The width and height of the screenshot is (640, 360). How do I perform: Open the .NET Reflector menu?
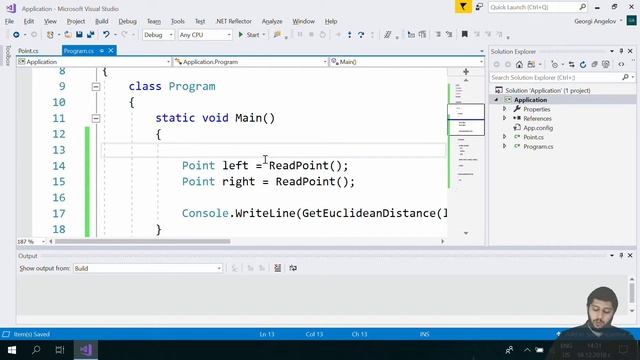pyautogui.click(x=234, y=21)
